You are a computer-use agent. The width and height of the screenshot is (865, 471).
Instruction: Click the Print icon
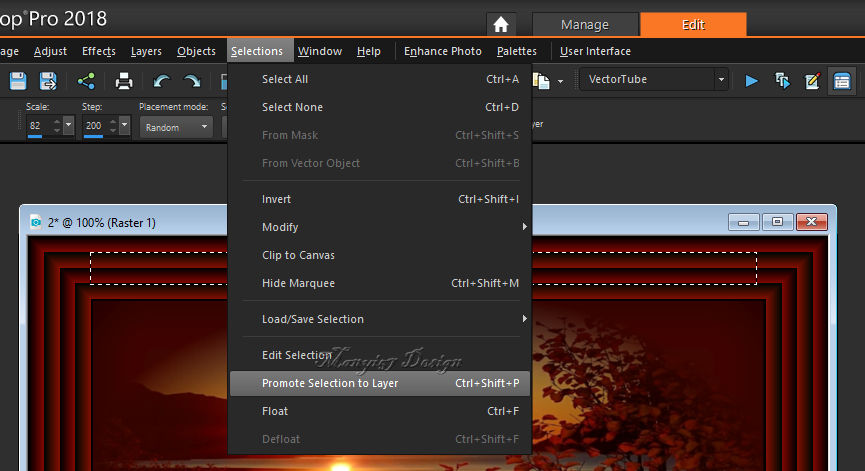[124, 81]
